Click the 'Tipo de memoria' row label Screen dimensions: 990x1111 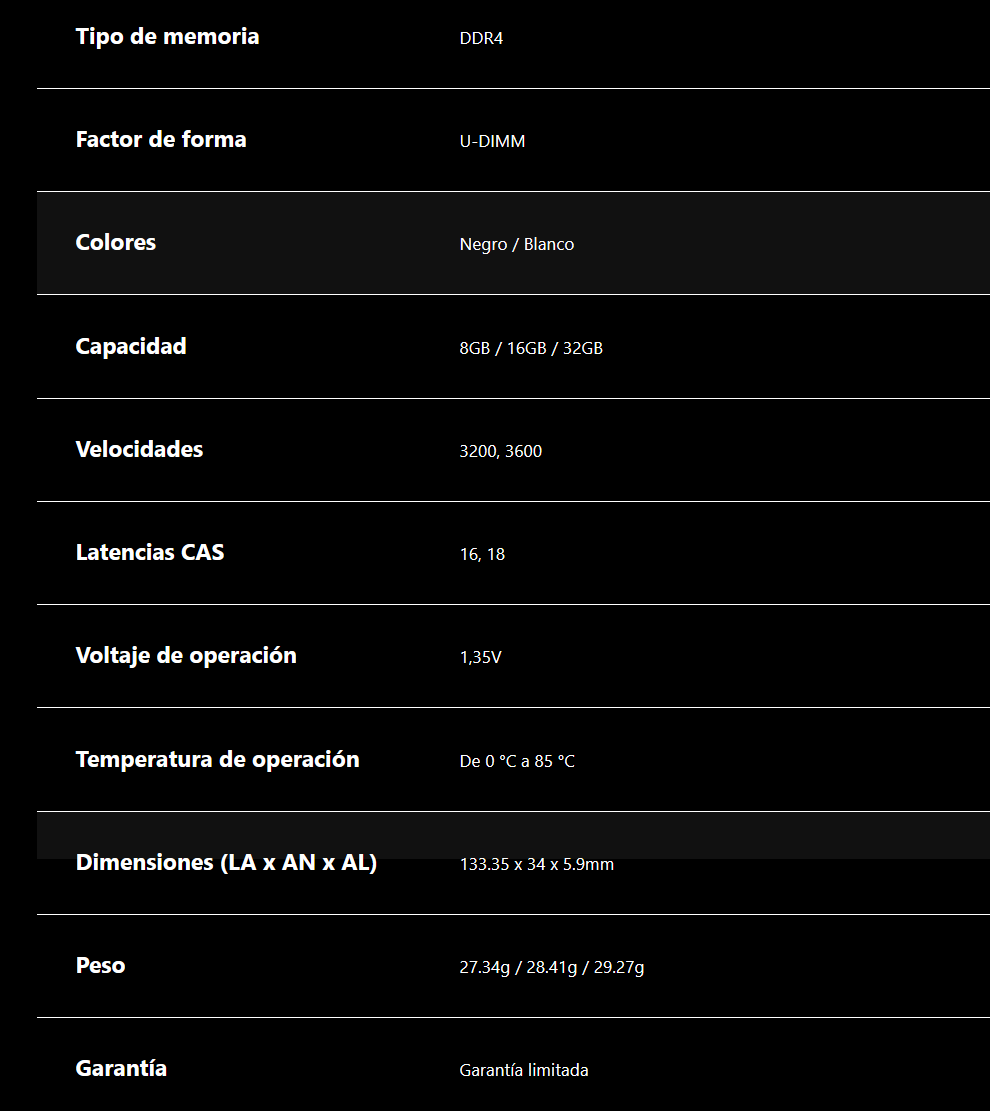(167, 37)
